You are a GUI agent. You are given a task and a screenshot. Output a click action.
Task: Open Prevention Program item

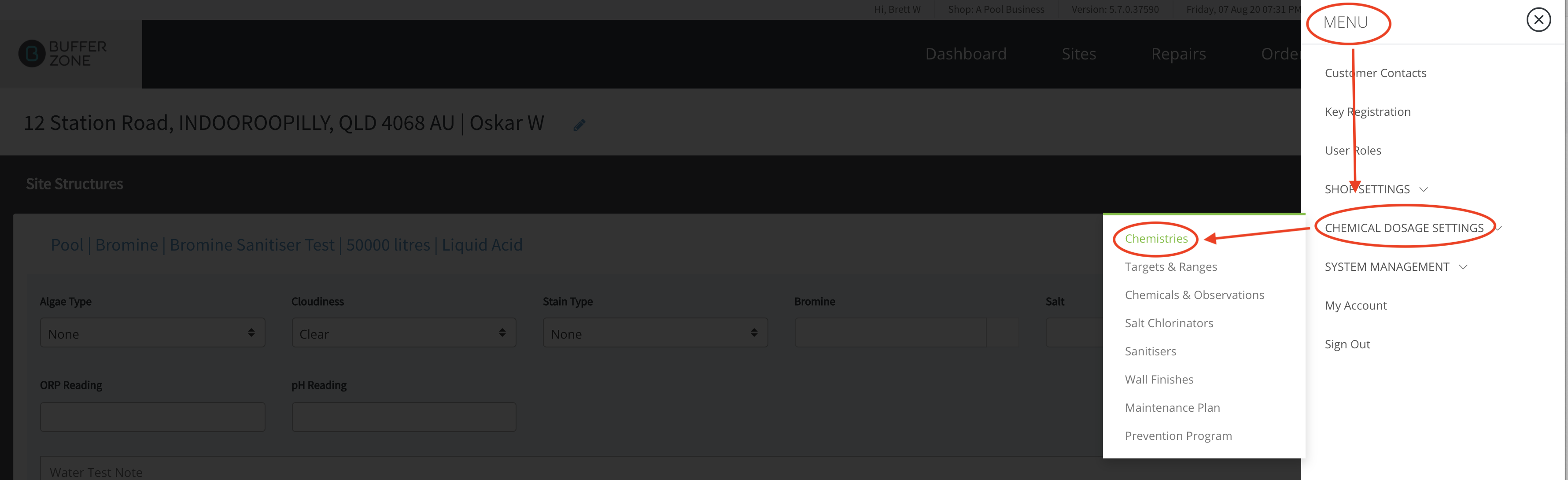pyautogui.click(x=1178, y=436)
